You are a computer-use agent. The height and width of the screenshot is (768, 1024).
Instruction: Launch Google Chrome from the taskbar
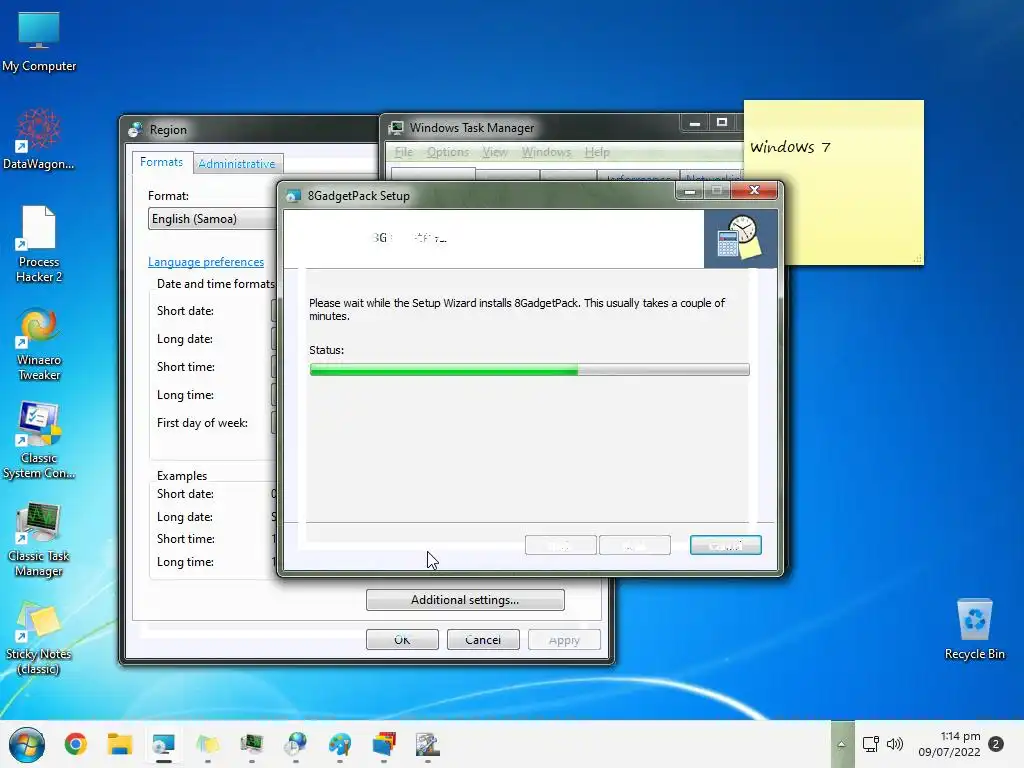(76, 744)
